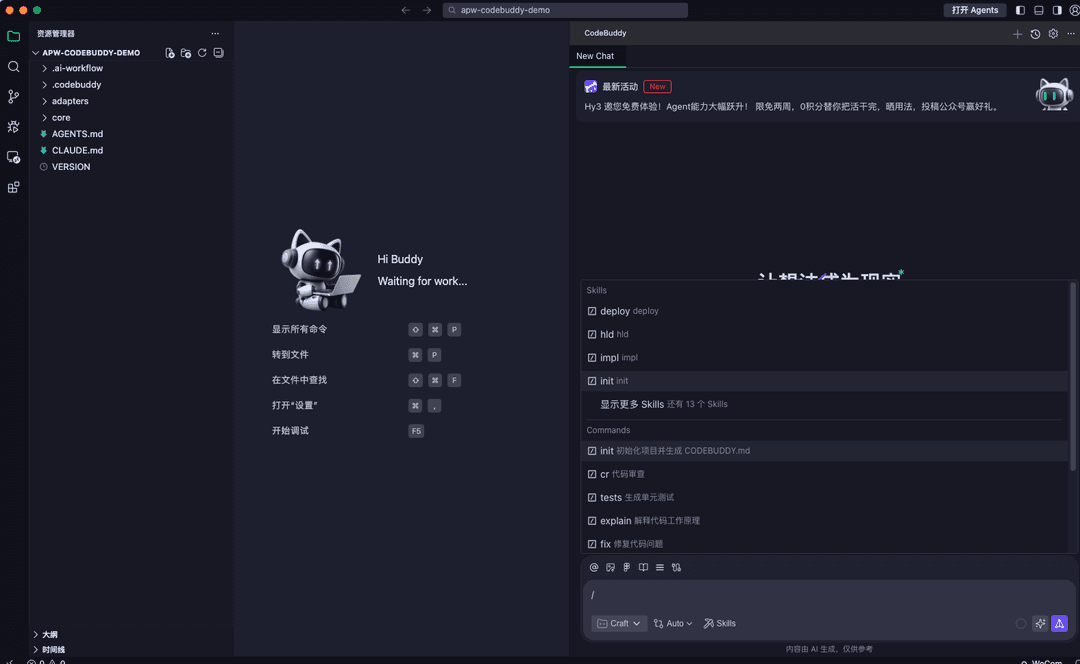Go forward with the navigation arrow
The height and width of the screenshot is (664, 1080).
(x=427, y=10)
